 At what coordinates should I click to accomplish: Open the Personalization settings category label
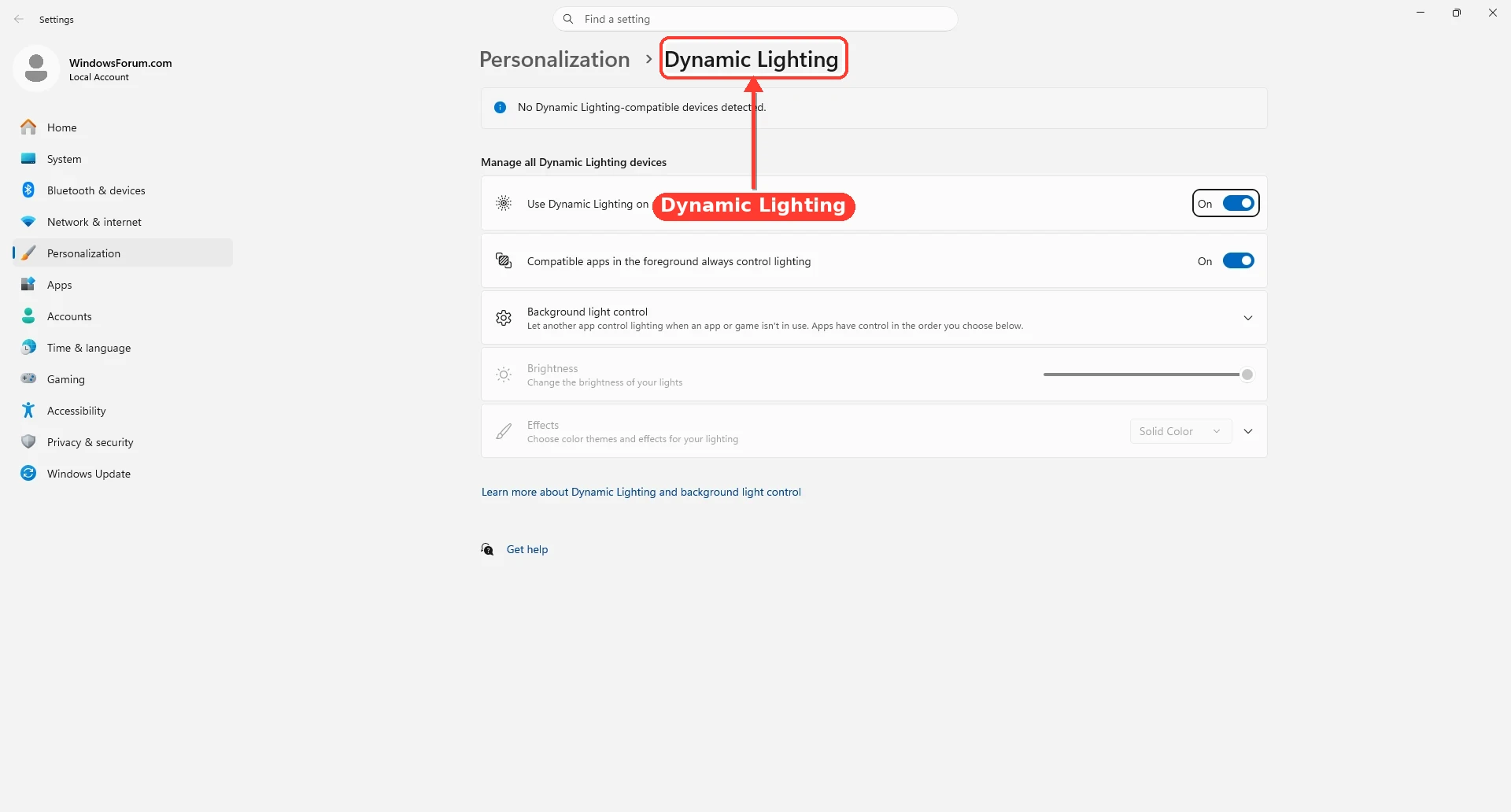coord(83,253)
